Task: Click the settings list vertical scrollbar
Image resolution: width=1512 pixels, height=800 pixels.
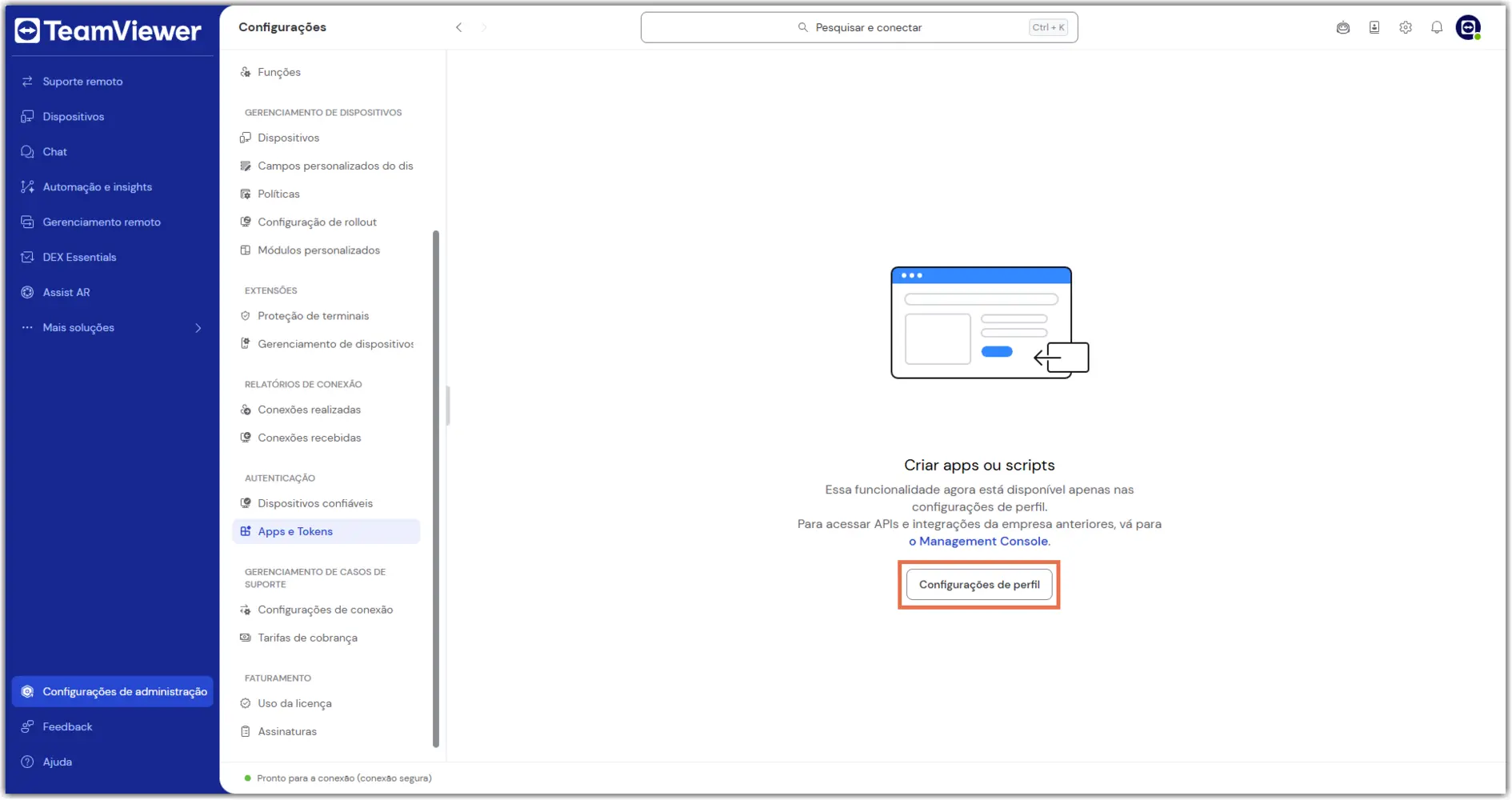Action: click(x=436, y=488)
